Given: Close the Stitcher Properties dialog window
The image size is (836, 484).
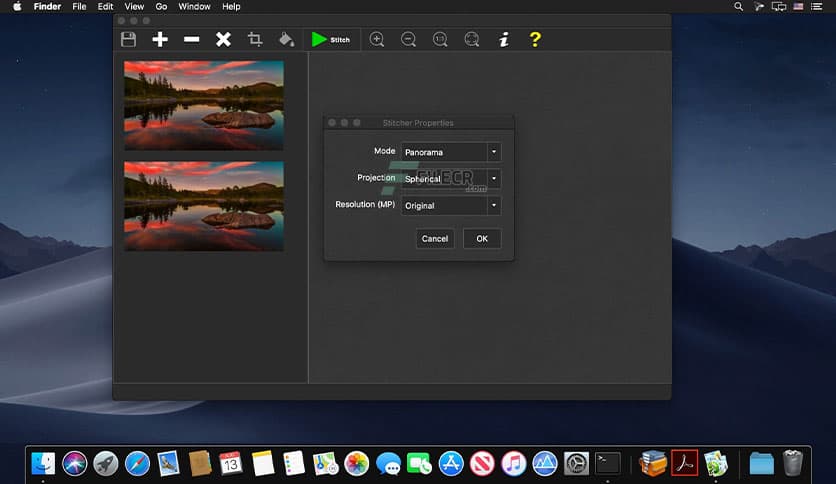Looking at the screenshot, I should pos(332,123).
